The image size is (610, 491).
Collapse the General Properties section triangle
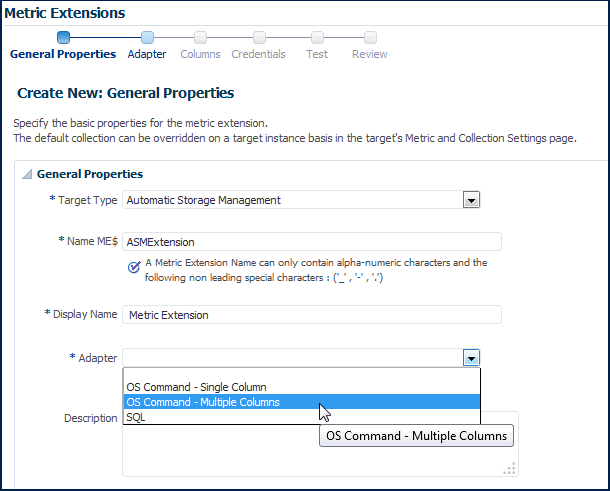tap(27, 174)
